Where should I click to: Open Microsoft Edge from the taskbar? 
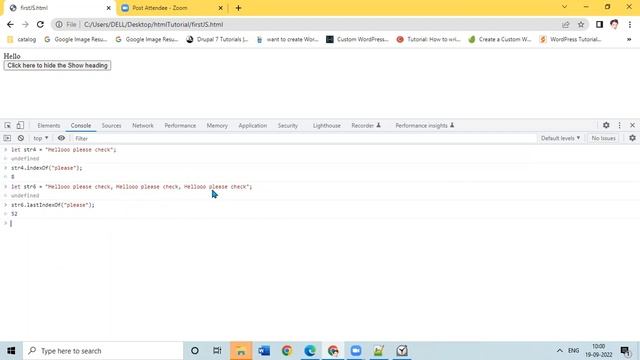click(310, 351)
